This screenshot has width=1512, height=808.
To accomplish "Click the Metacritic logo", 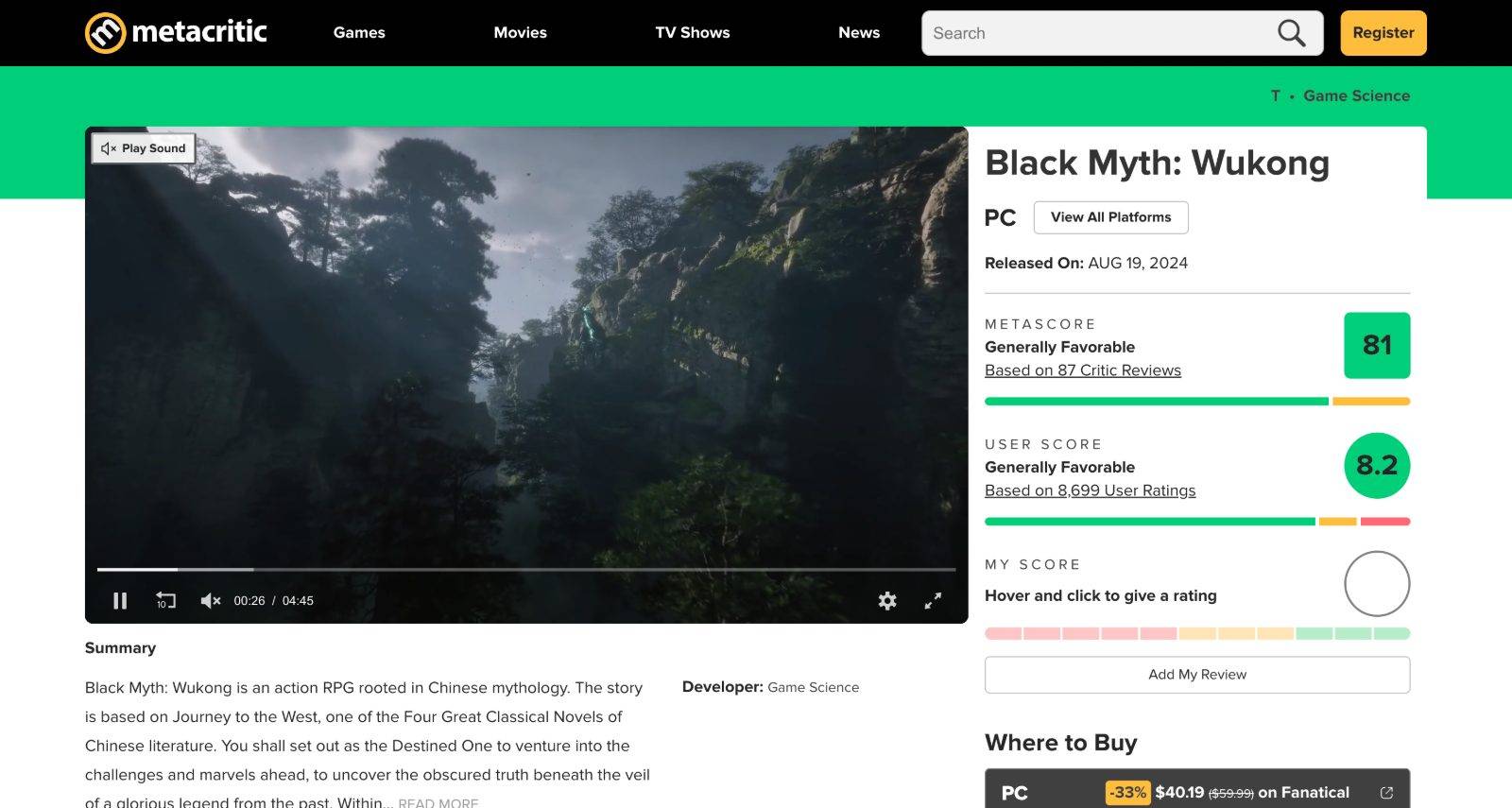I will (x=176, y=32).
